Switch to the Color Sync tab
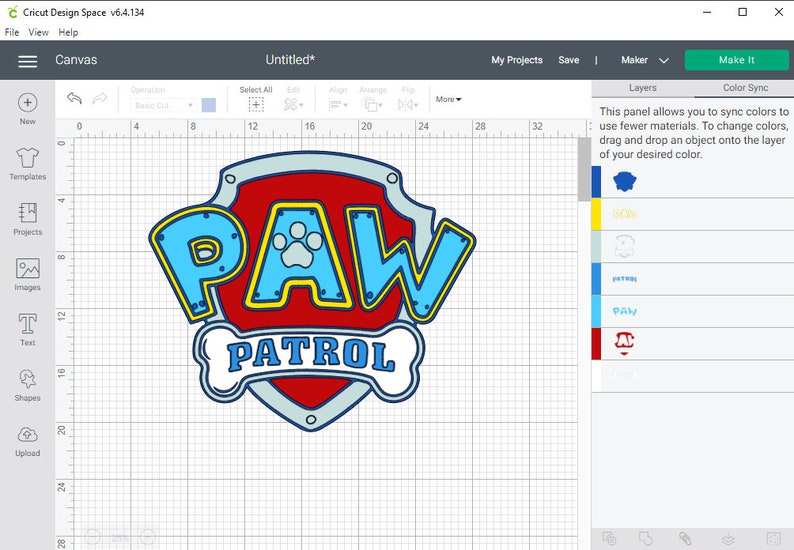This screenshot has width=794, height=550. pos(745,88)
